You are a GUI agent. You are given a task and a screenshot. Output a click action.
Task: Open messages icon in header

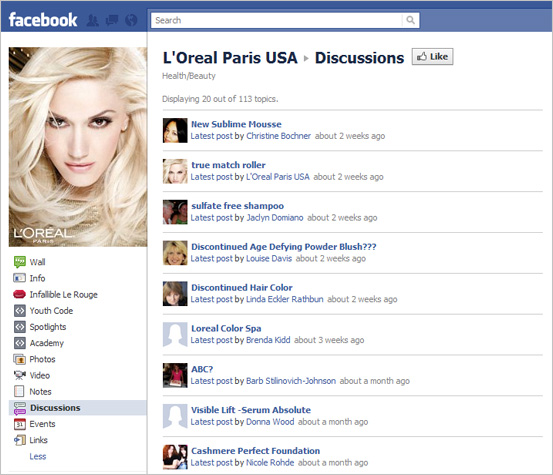pyautogui.click(x=112, y=20)
